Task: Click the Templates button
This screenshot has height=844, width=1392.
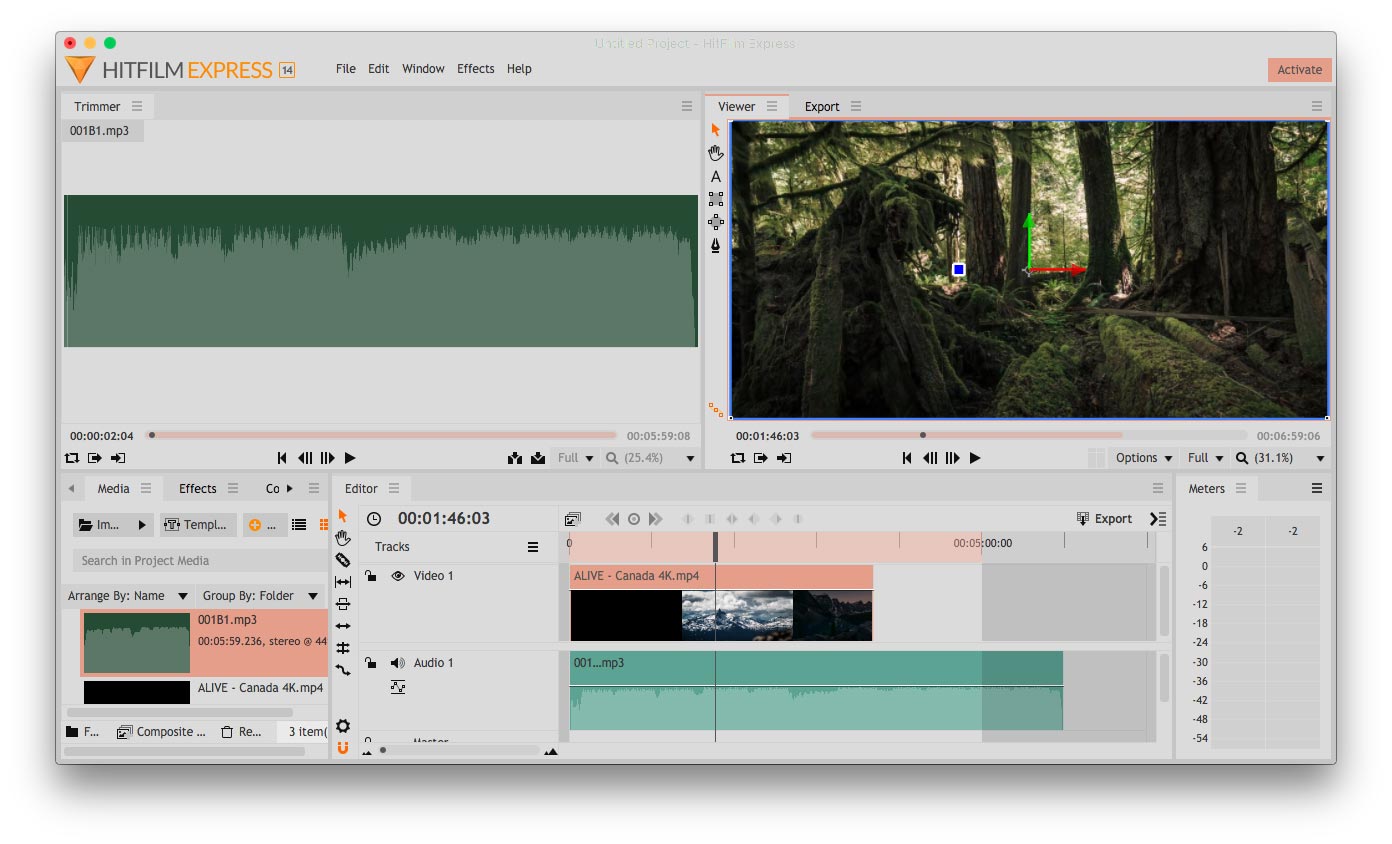Action: point(198,525)
